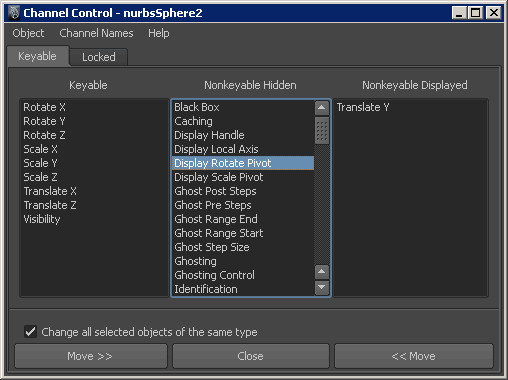508x380 pixels.
Task: Toggle 'Change all selected objects of the same type'
Action: click(x=30, y=332)
